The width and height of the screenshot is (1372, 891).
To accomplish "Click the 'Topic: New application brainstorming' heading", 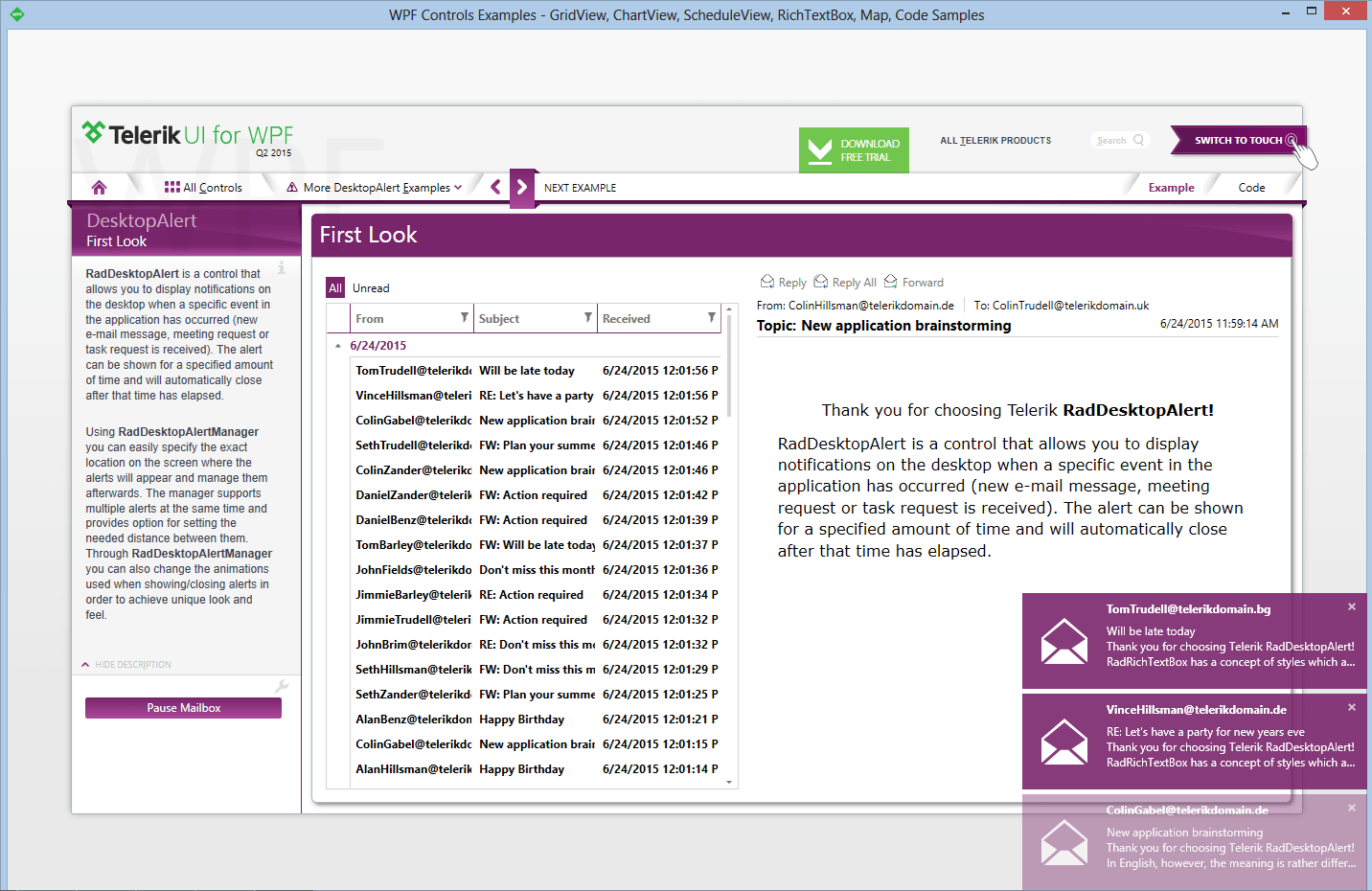I will 883,326.
